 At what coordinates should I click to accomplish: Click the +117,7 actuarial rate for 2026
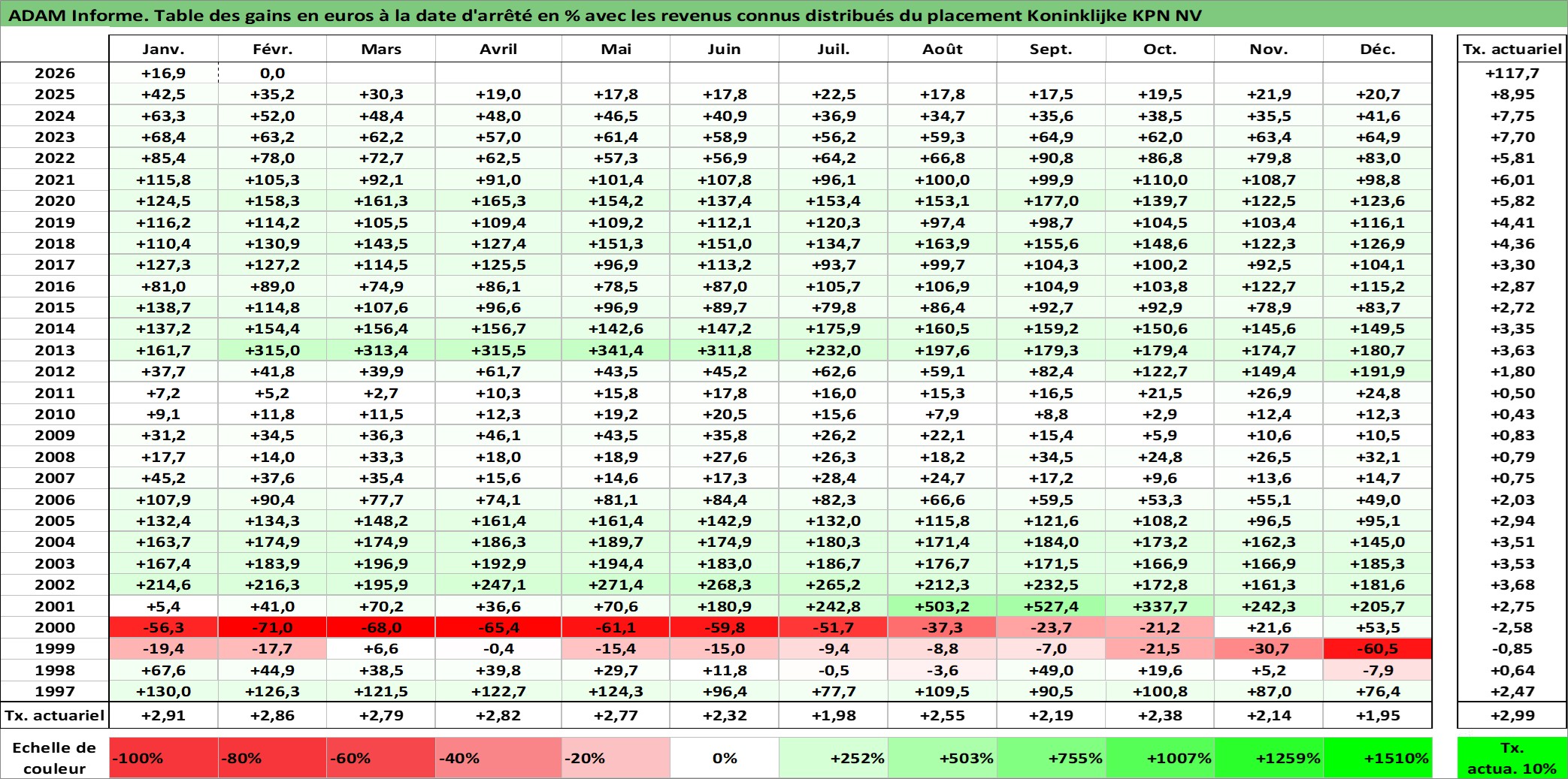[1512, 73]
